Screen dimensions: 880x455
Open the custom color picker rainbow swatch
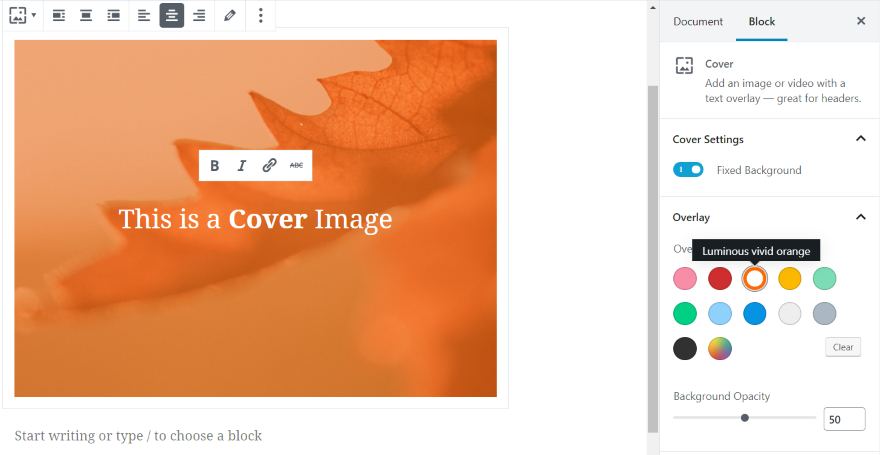click(720, 348)
